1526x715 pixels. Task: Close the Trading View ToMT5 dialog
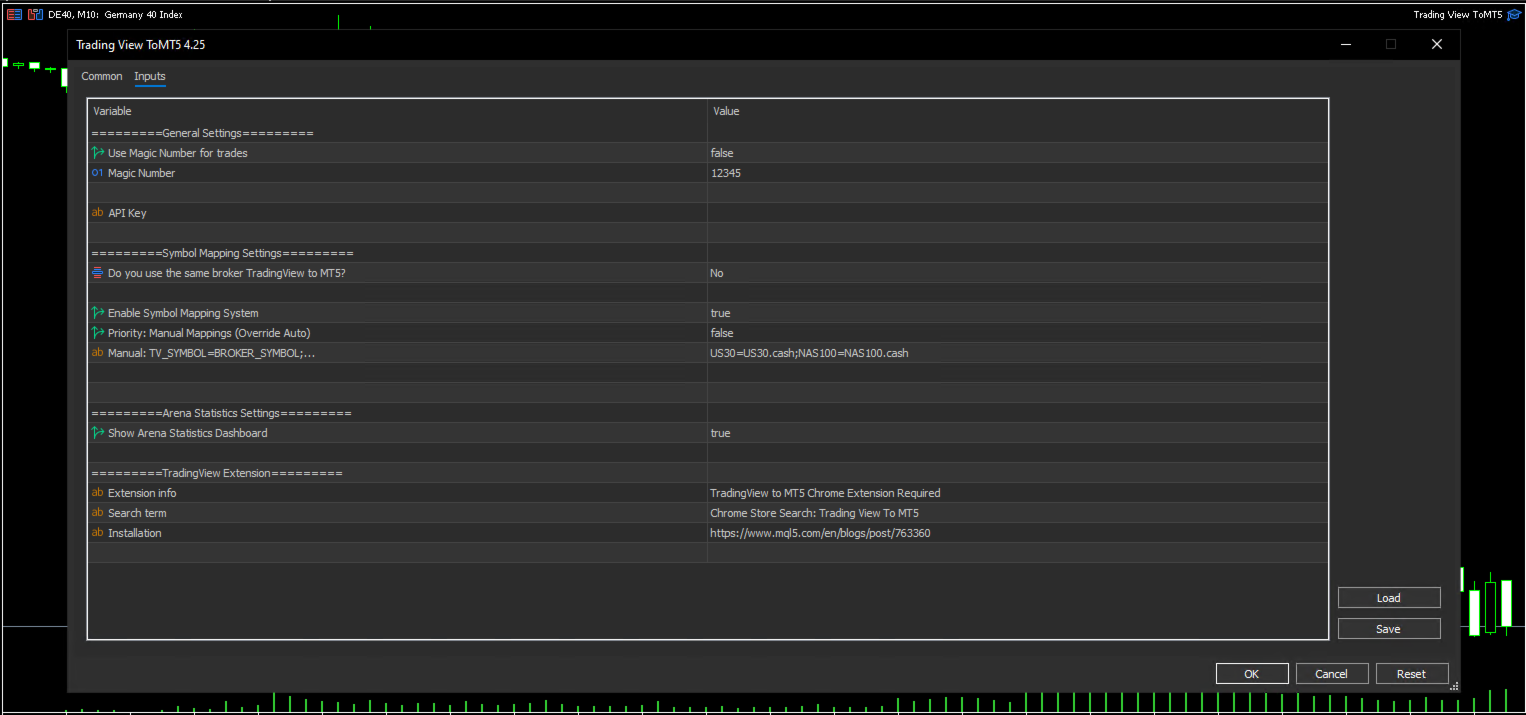click(1437, 45)
